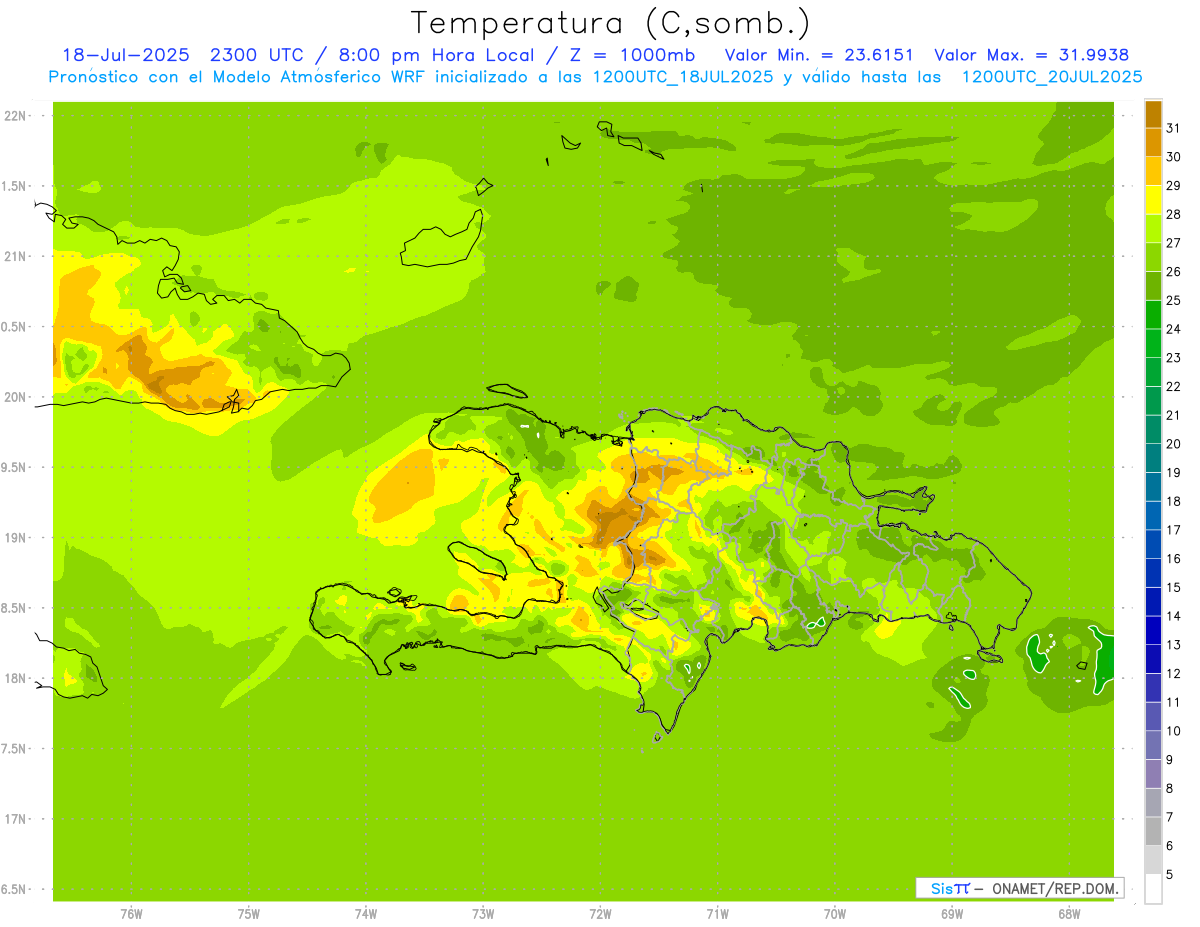Click the legend value "13"

click(x=1173, y=645)
